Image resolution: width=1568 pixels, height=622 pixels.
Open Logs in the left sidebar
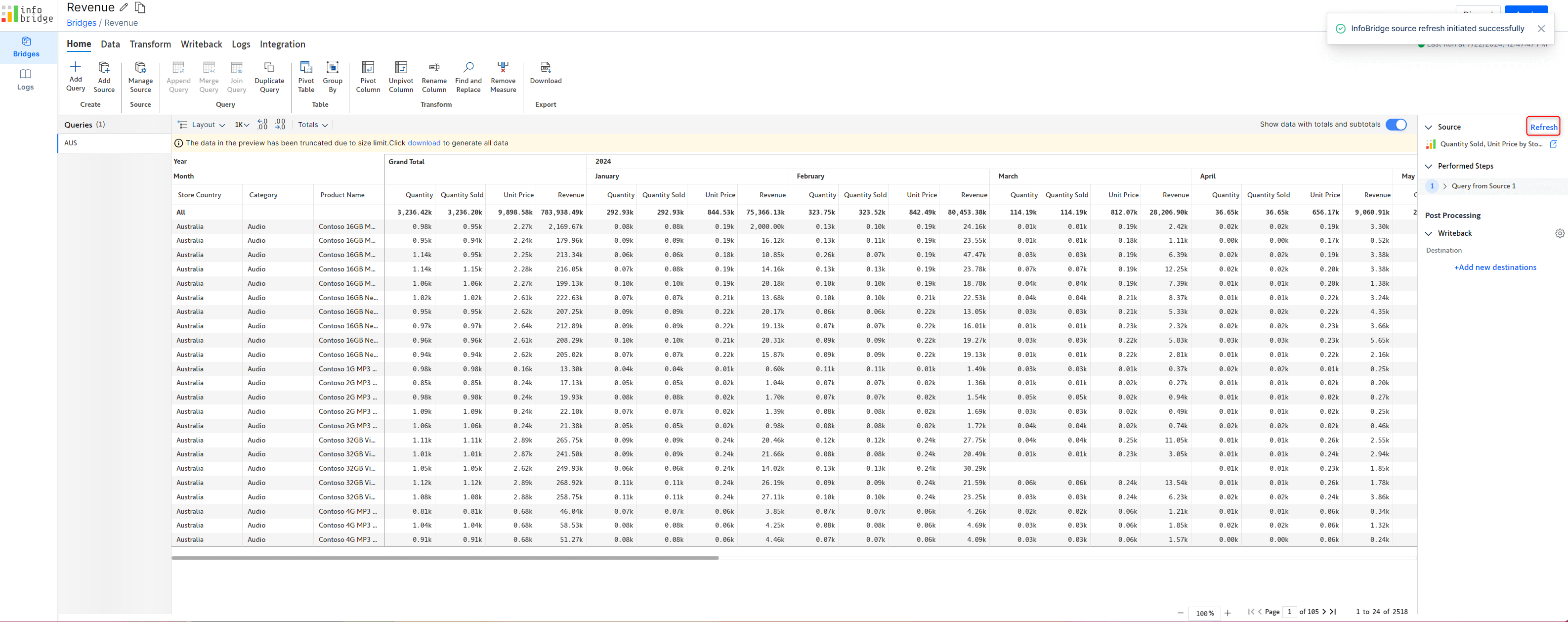click(x=26, y=80)
